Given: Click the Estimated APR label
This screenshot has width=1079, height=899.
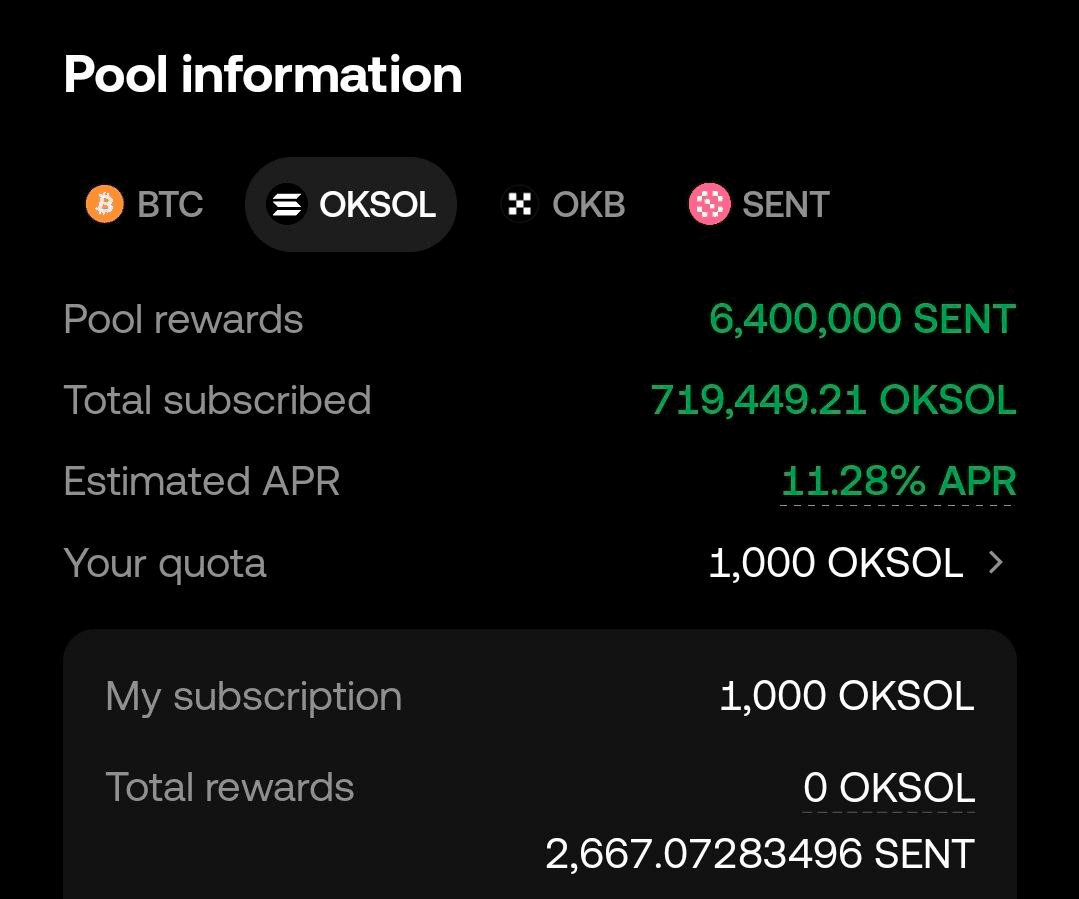Looking at the screenshot, I should (x=202, y=481).
